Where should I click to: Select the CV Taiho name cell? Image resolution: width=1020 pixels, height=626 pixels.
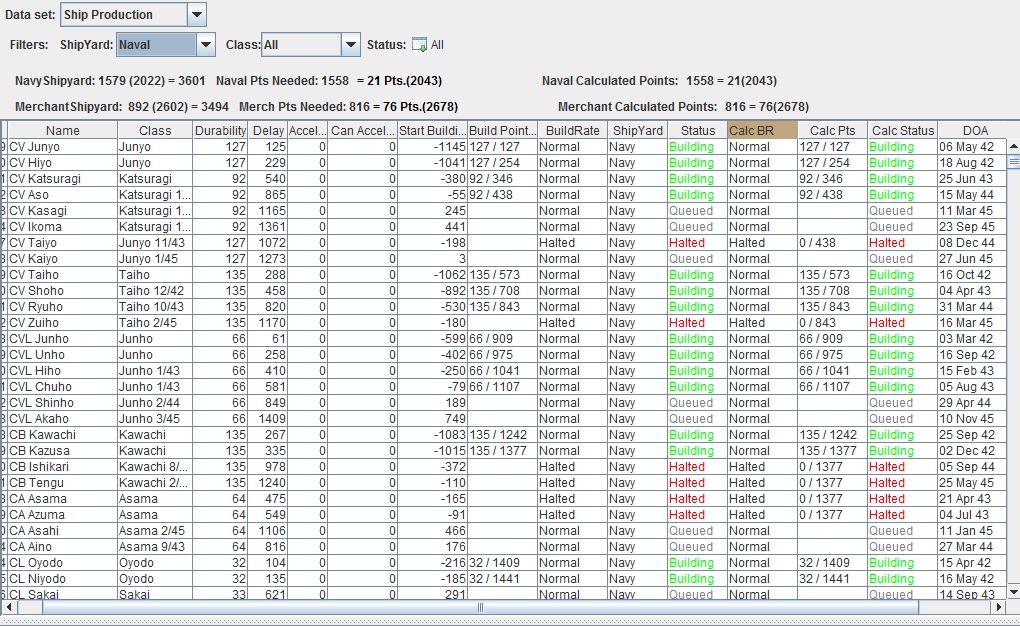62,275
